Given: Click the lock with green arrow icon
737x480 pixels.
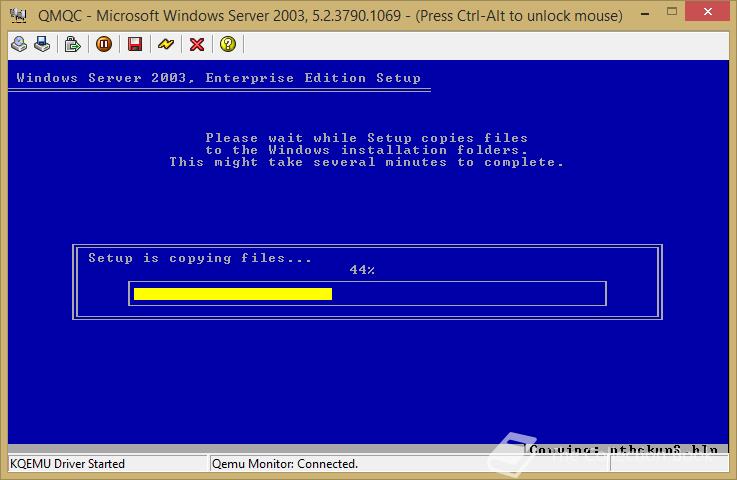Looking at the screenshot, I should coord(72,44).
